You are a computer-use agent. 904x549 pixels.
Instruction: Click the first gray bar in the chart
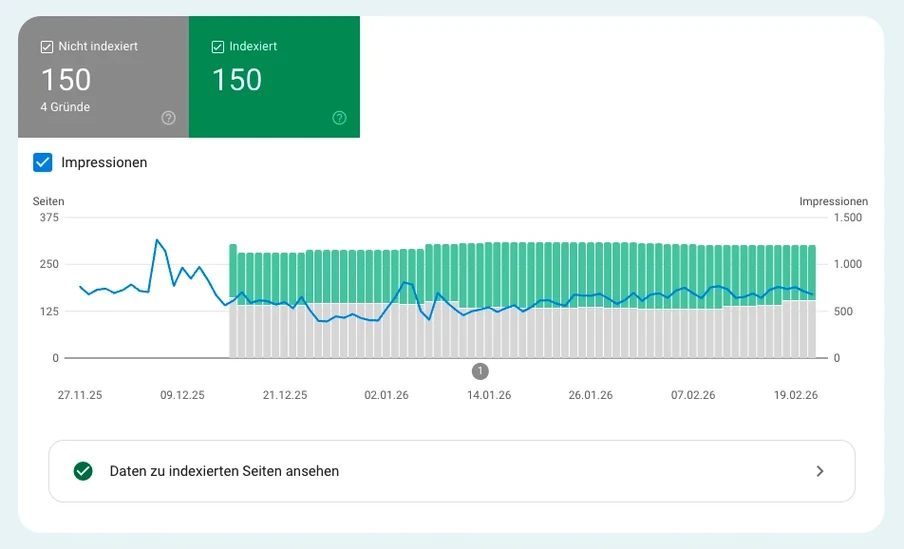tap(233, 330)
